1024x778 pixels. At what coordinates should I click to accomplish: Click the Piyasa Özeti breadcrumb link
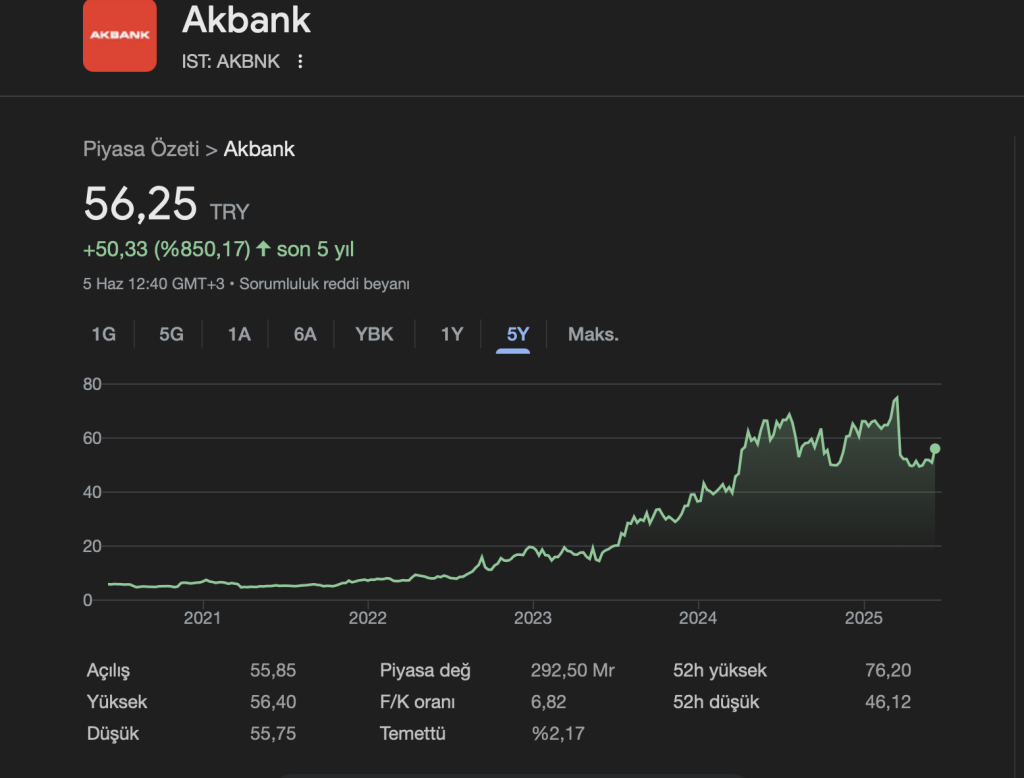(x=141, y=150)
